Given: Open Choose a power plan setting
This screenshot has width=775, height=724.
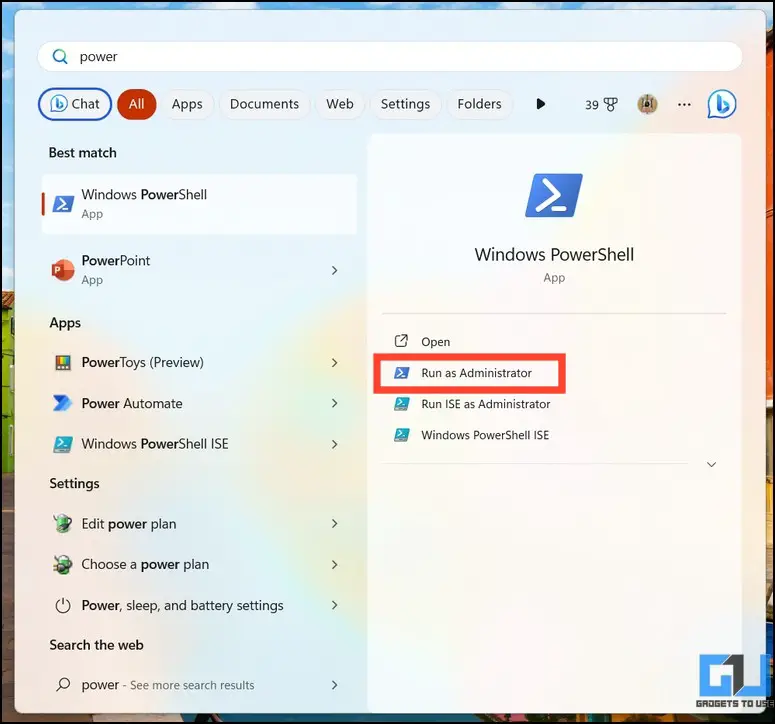Looking at the screenshot, I should click(199, 564).
